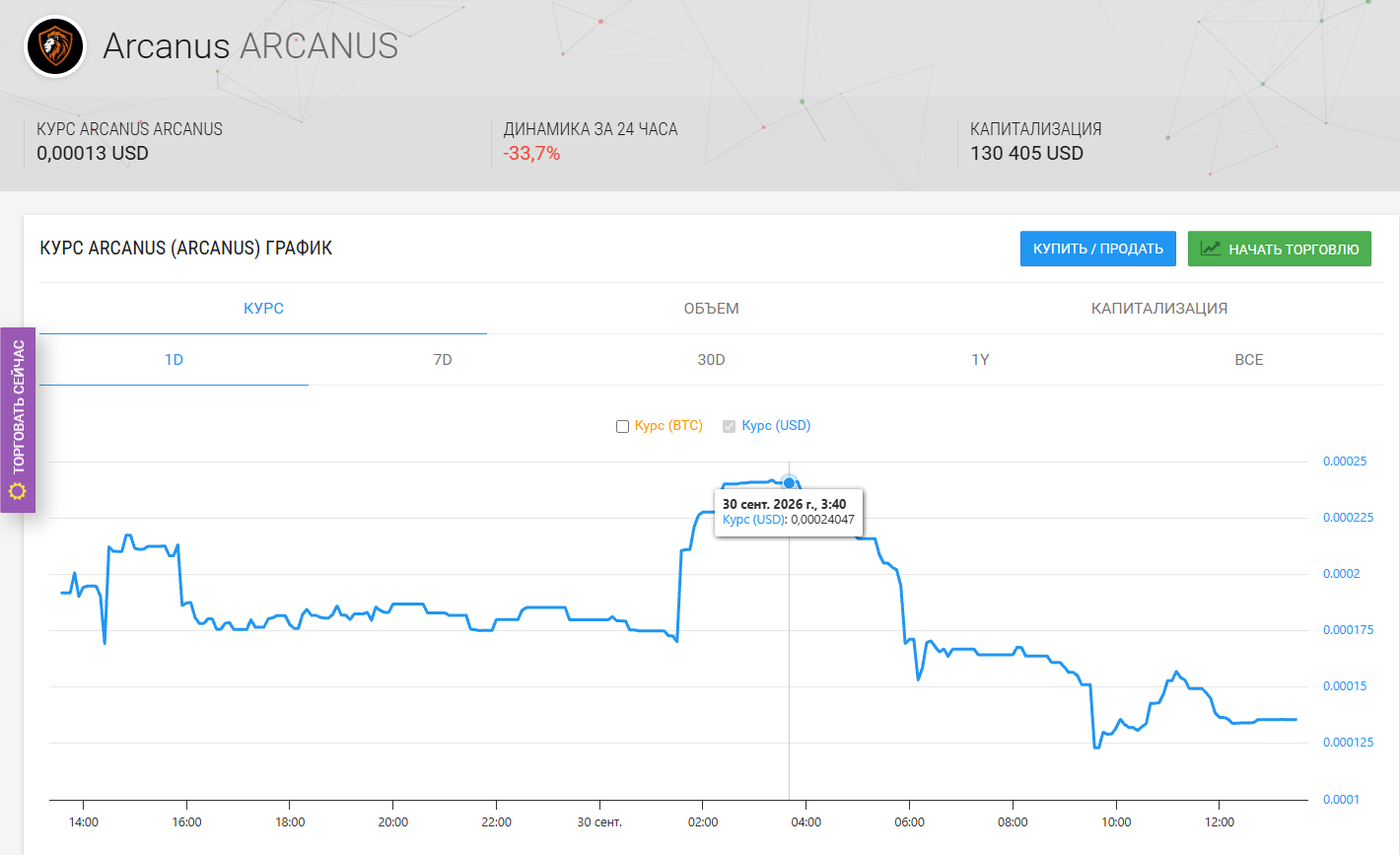The height and width of the screenshot is (855, 1400).
Task: Click the chart icon in the НАЧАТЬ ТОРГОВЛЮ button
Action: (1211, 249)
